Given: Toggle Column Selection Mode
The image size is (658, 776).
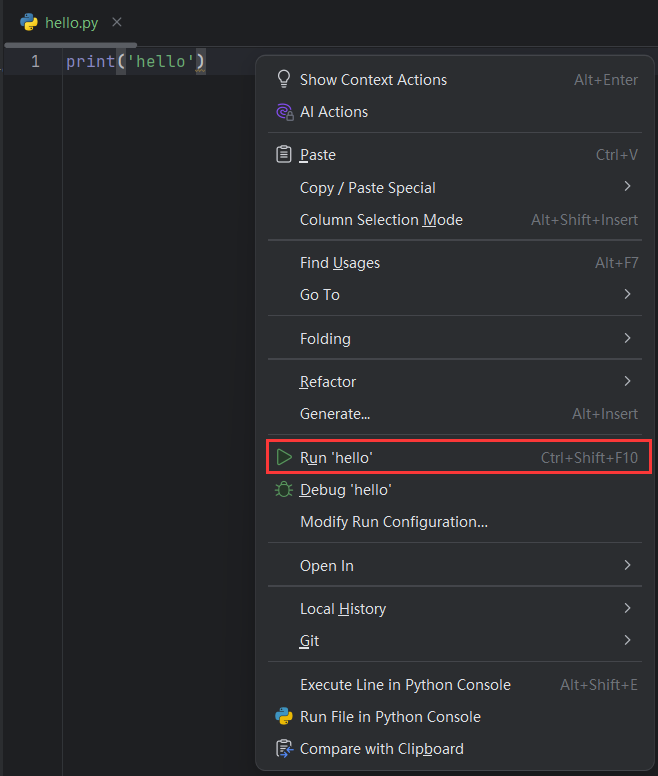Looking at the screenshot, I should coord(381,220).
